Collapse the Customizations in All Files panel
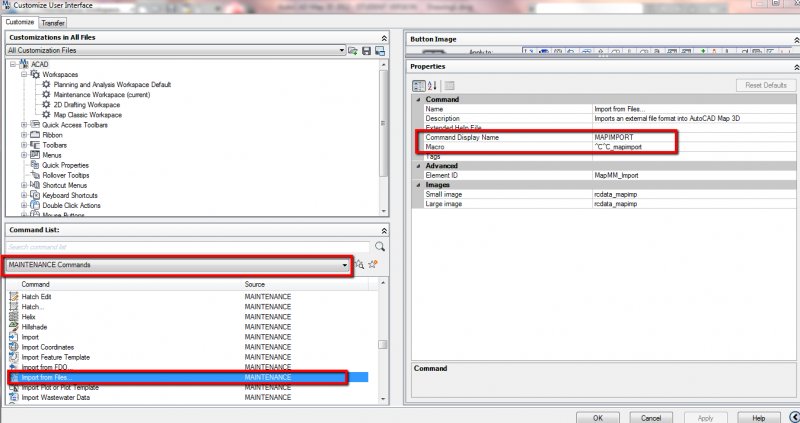This screenshot has height=423, width=800. coord(384,38)
